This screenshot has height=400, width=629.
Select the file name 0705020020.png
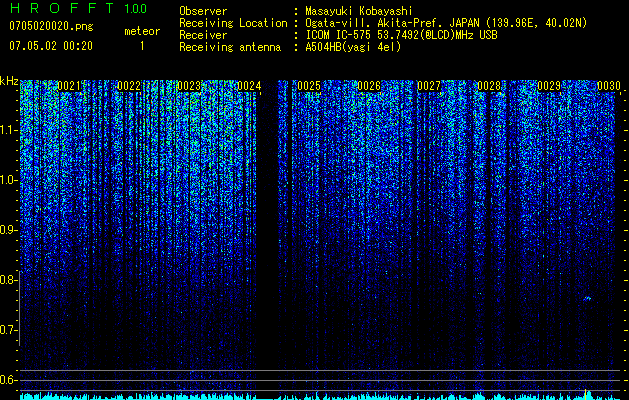pos(51,27)
